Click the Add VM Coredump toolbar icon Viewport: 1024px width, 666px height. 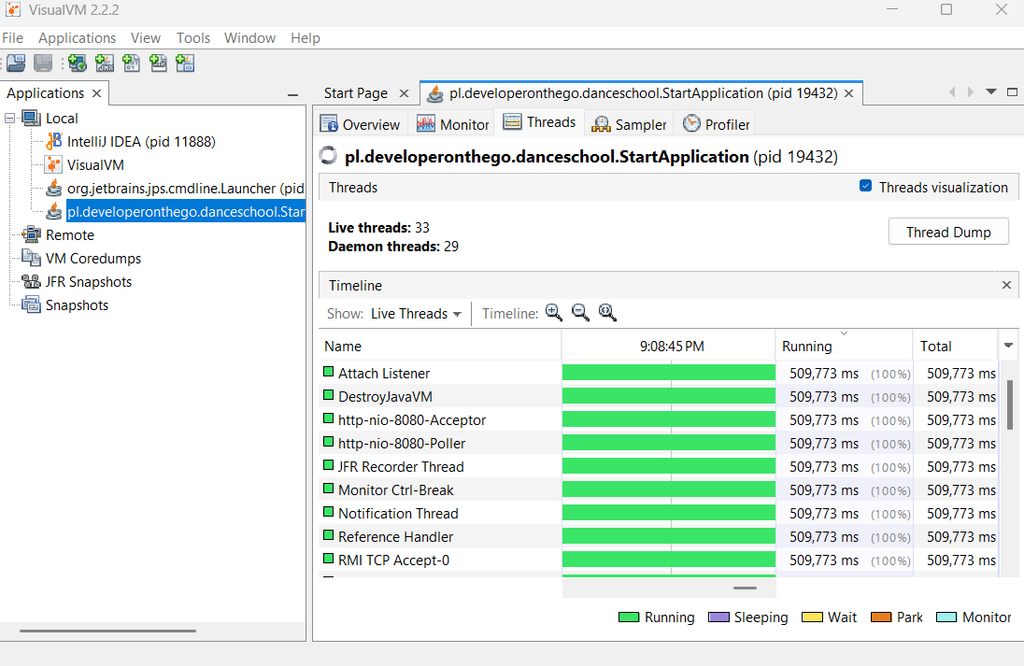131,63
